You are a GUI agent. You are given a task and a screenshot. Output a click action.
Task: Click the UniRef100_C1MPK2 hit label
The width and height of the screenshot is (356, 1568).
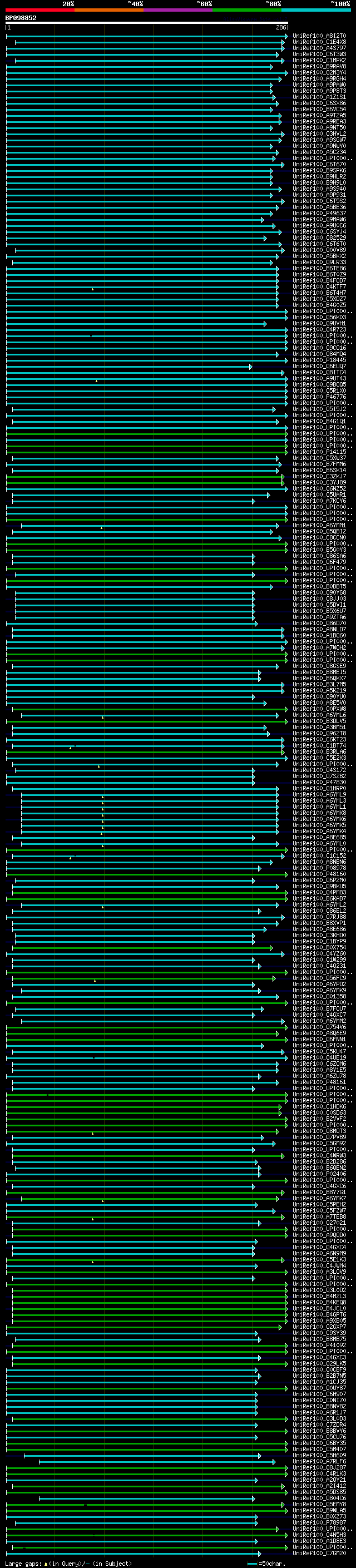coord(319,60)
